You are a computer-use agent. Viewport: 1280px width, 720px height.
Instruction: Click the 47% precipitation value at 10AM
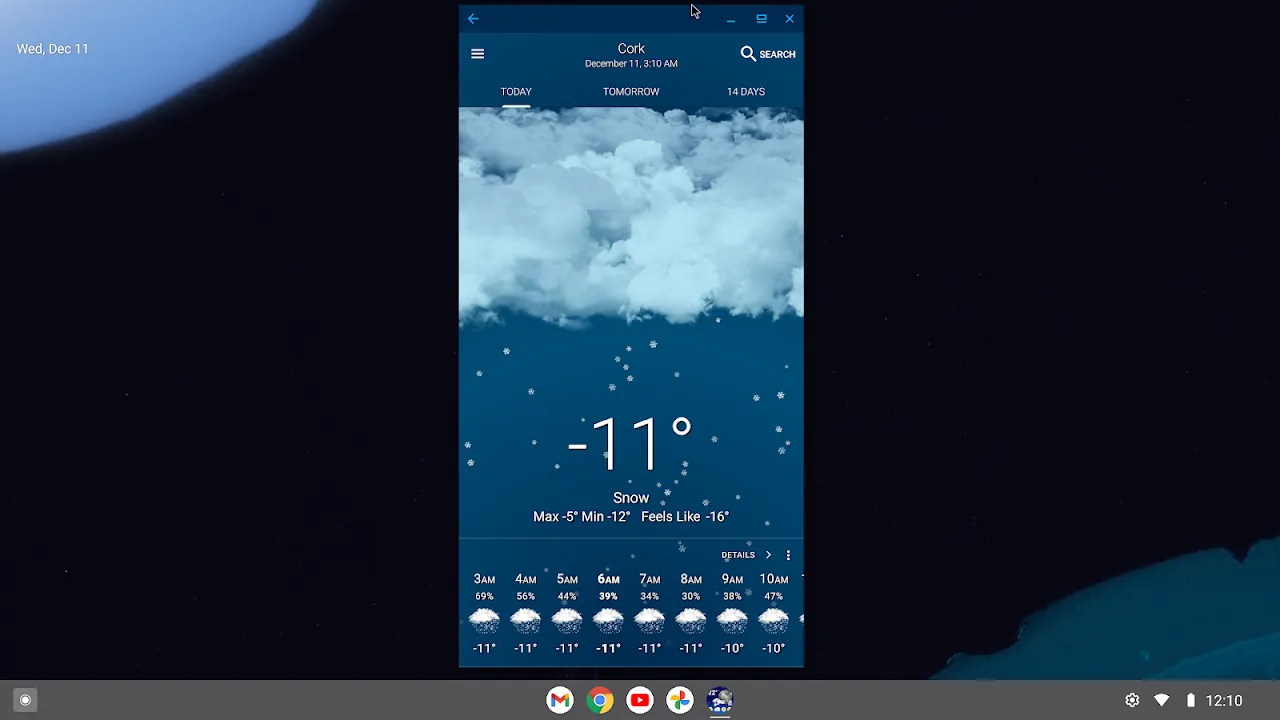tap(774, 596)
